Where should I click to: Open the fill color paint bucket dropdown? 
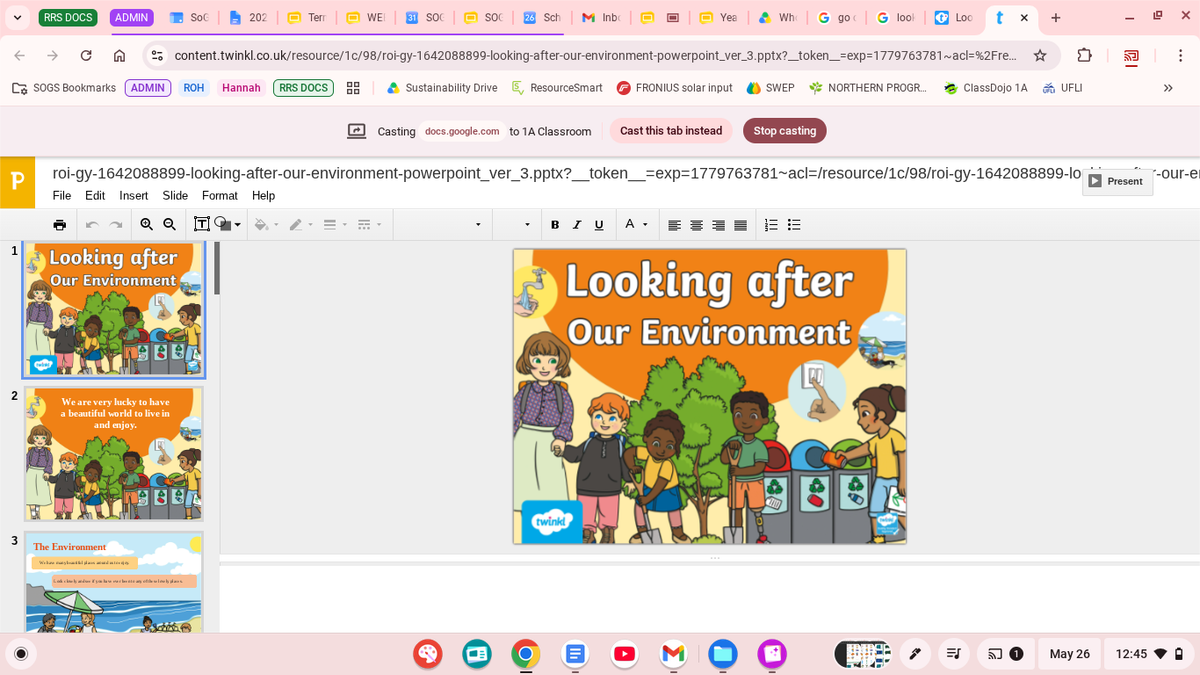[x=265, y=225]
